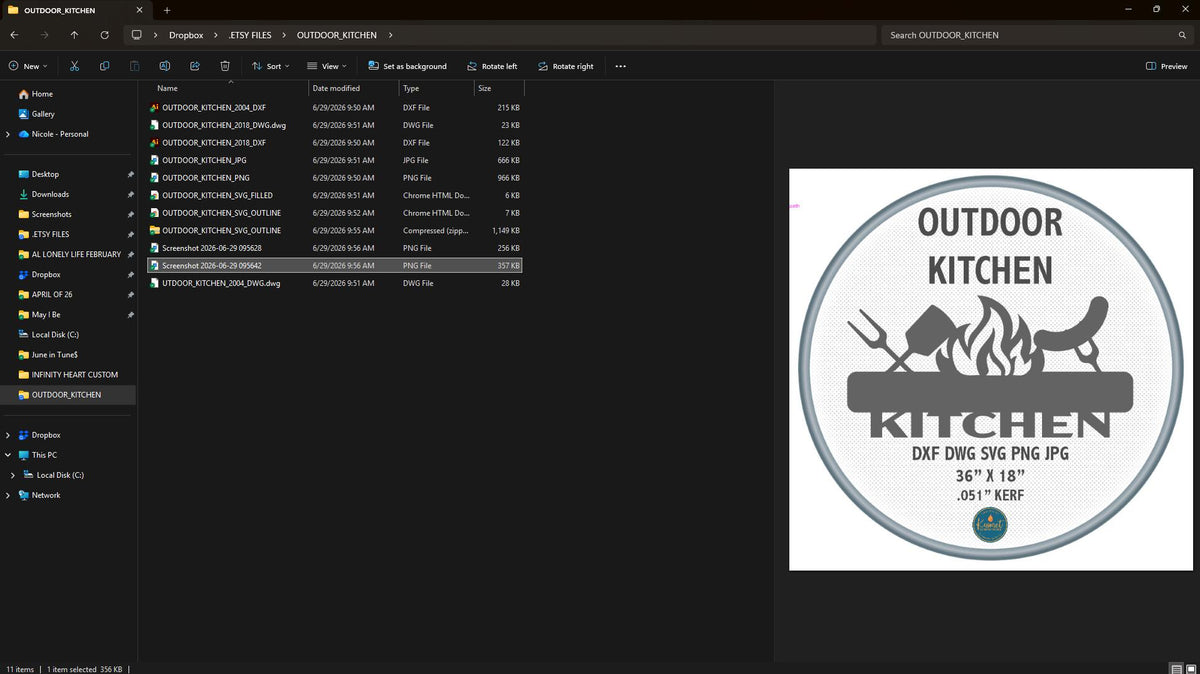Sort by the Name column header
The height and width of the screenshot is (674, 1200).
(x=231, y=88)
